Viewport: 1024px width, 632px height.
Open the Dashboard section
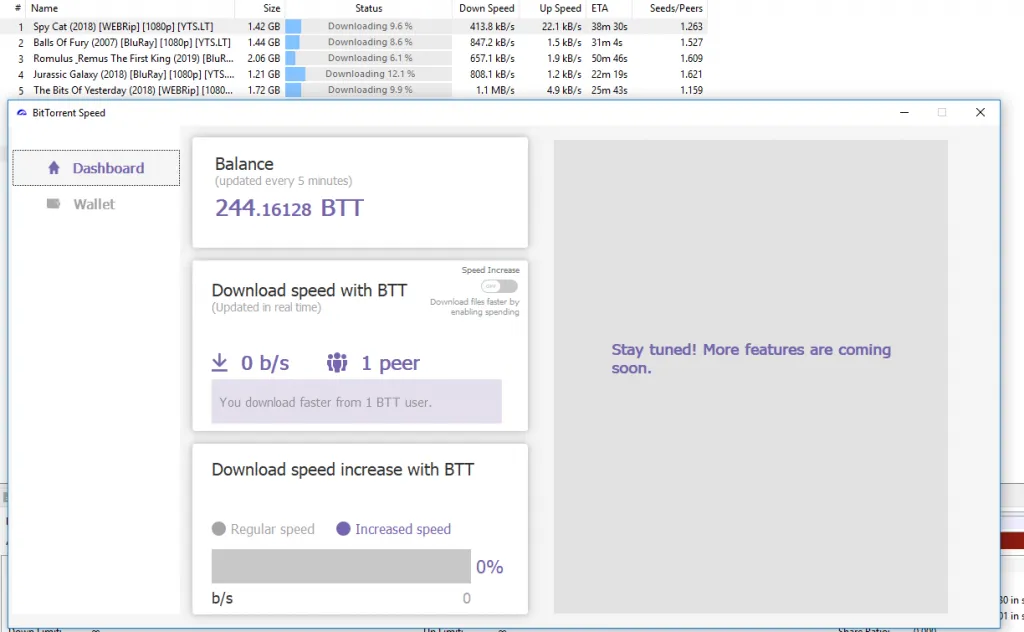[96, 168]
